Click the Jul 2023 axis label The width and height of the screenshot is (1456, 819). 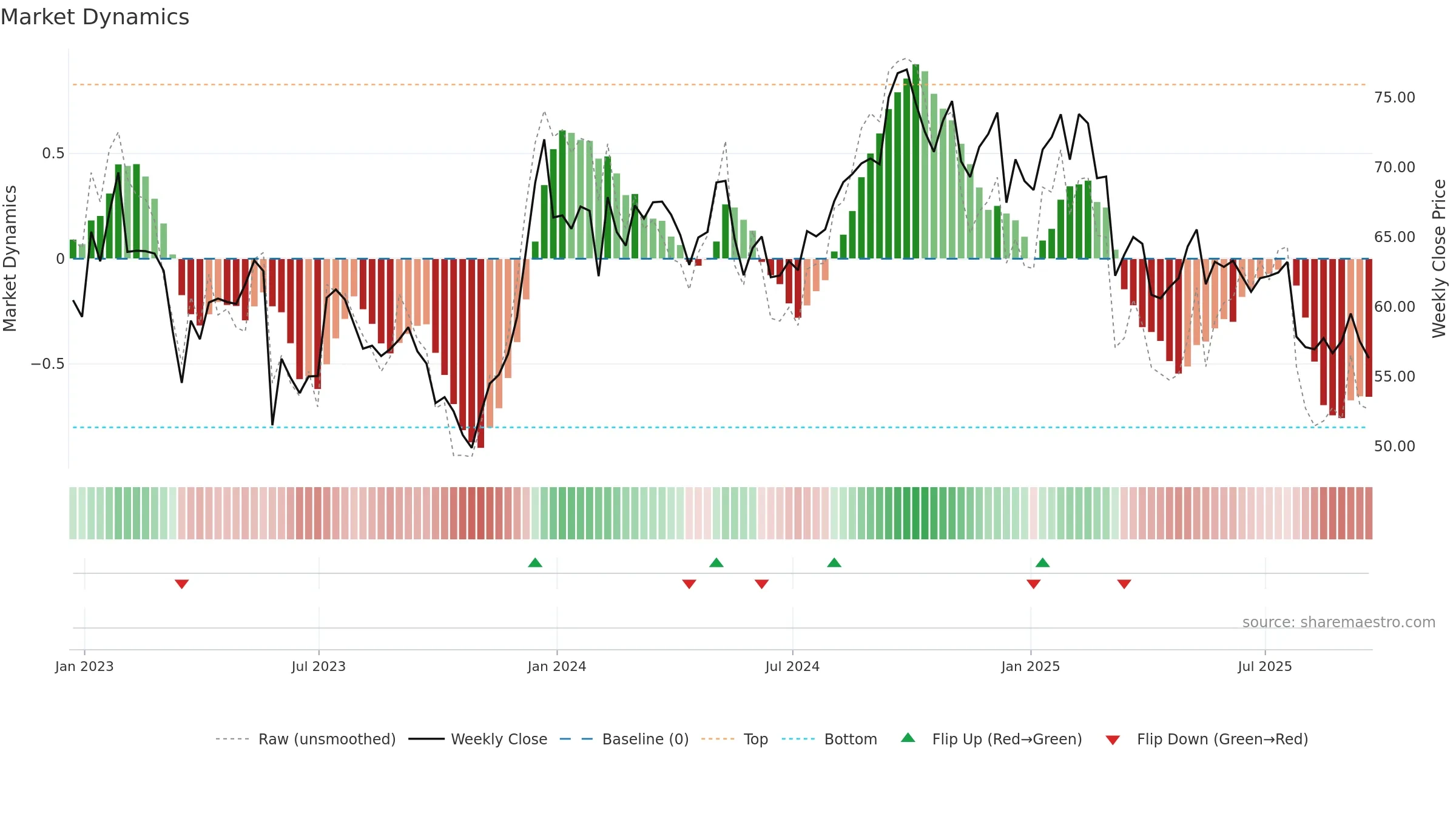[x=318, y=666]
